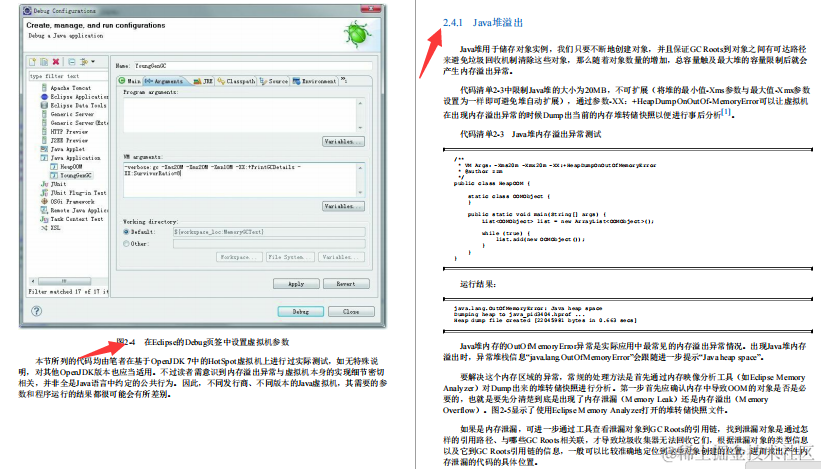Click inside the VM arguments text box
The height and width of the screenshot is (469, 821).
click(240, 180)
